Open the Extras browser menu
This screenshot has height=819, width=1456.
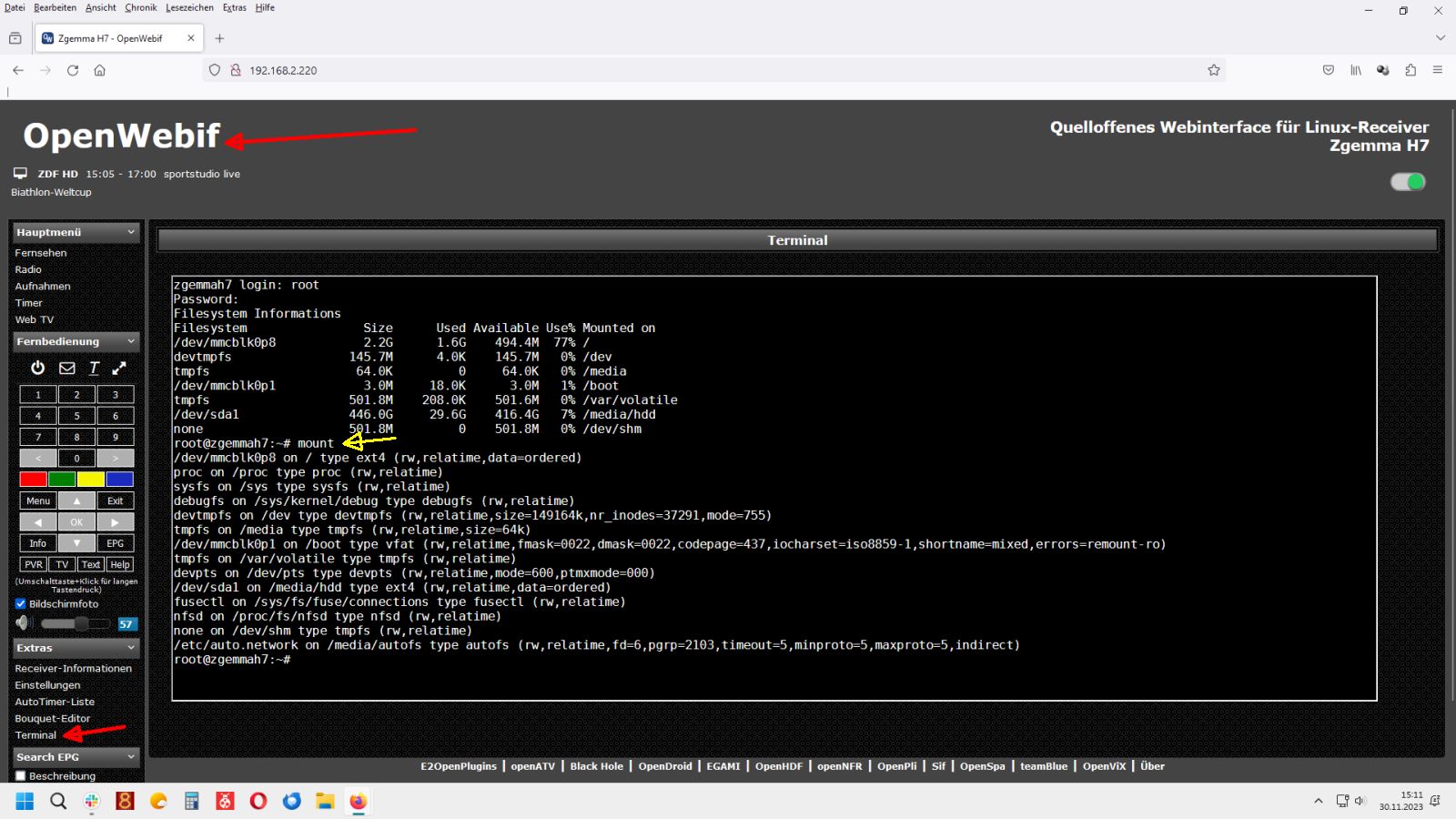(235, 7)
